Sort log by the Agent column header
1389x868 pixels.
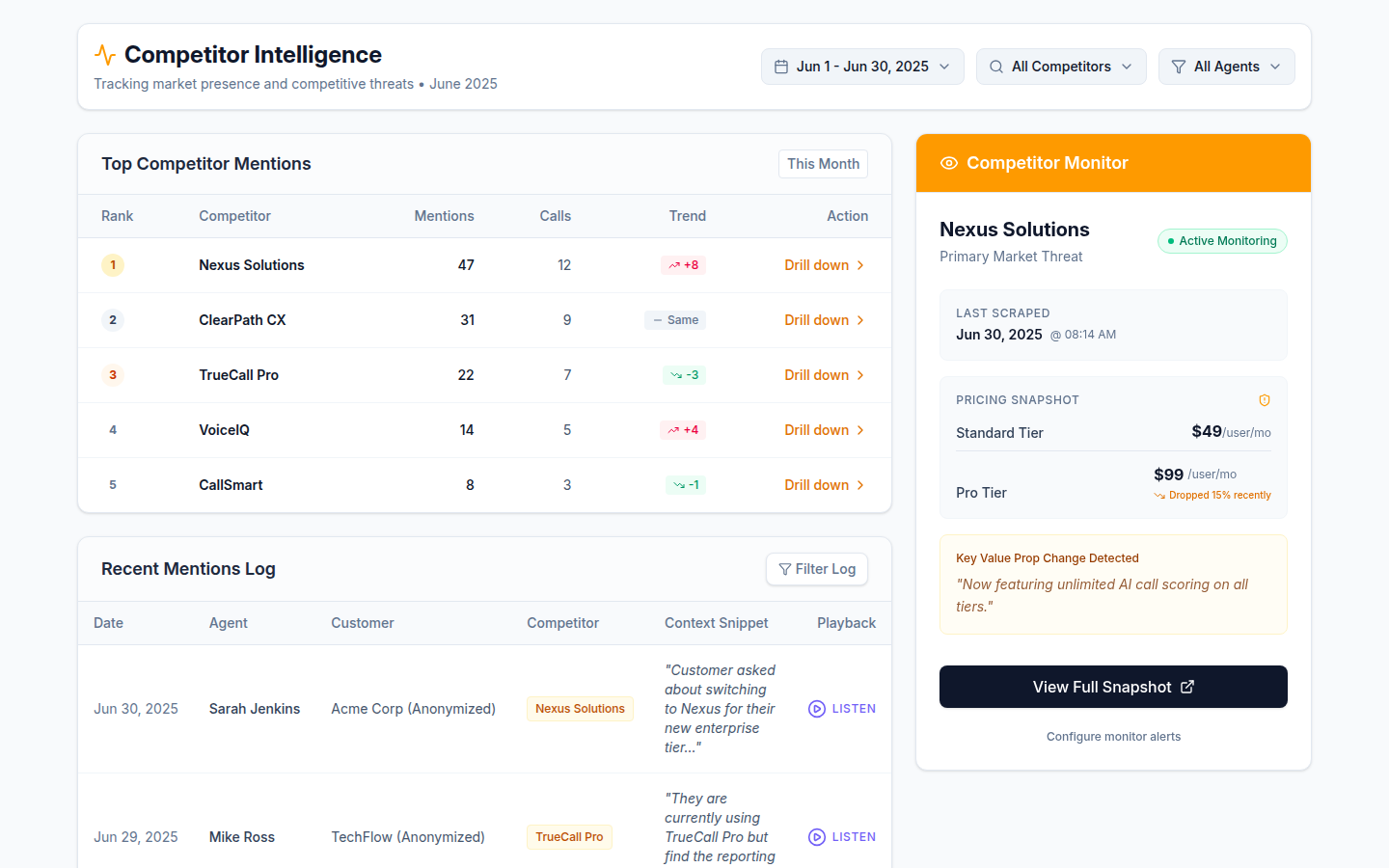point(229,623)
